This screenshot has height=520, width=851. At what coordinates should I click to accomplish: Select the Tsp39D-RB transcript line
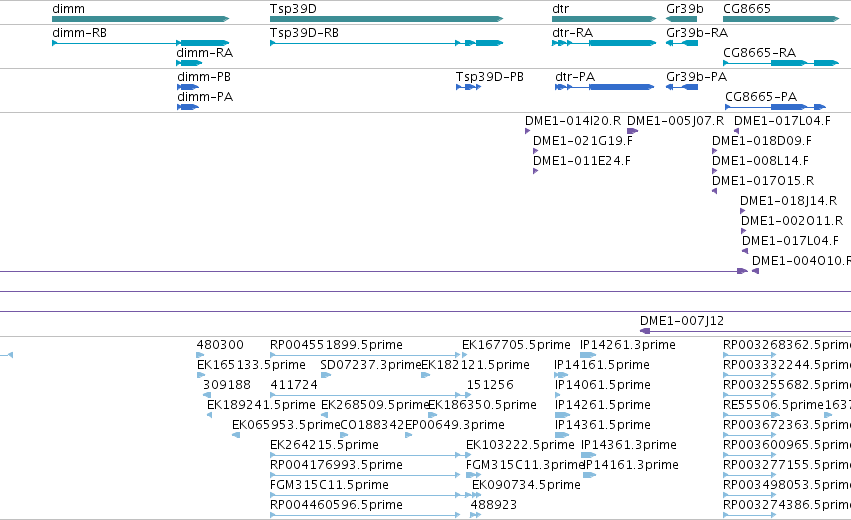(x=386, y=43)
